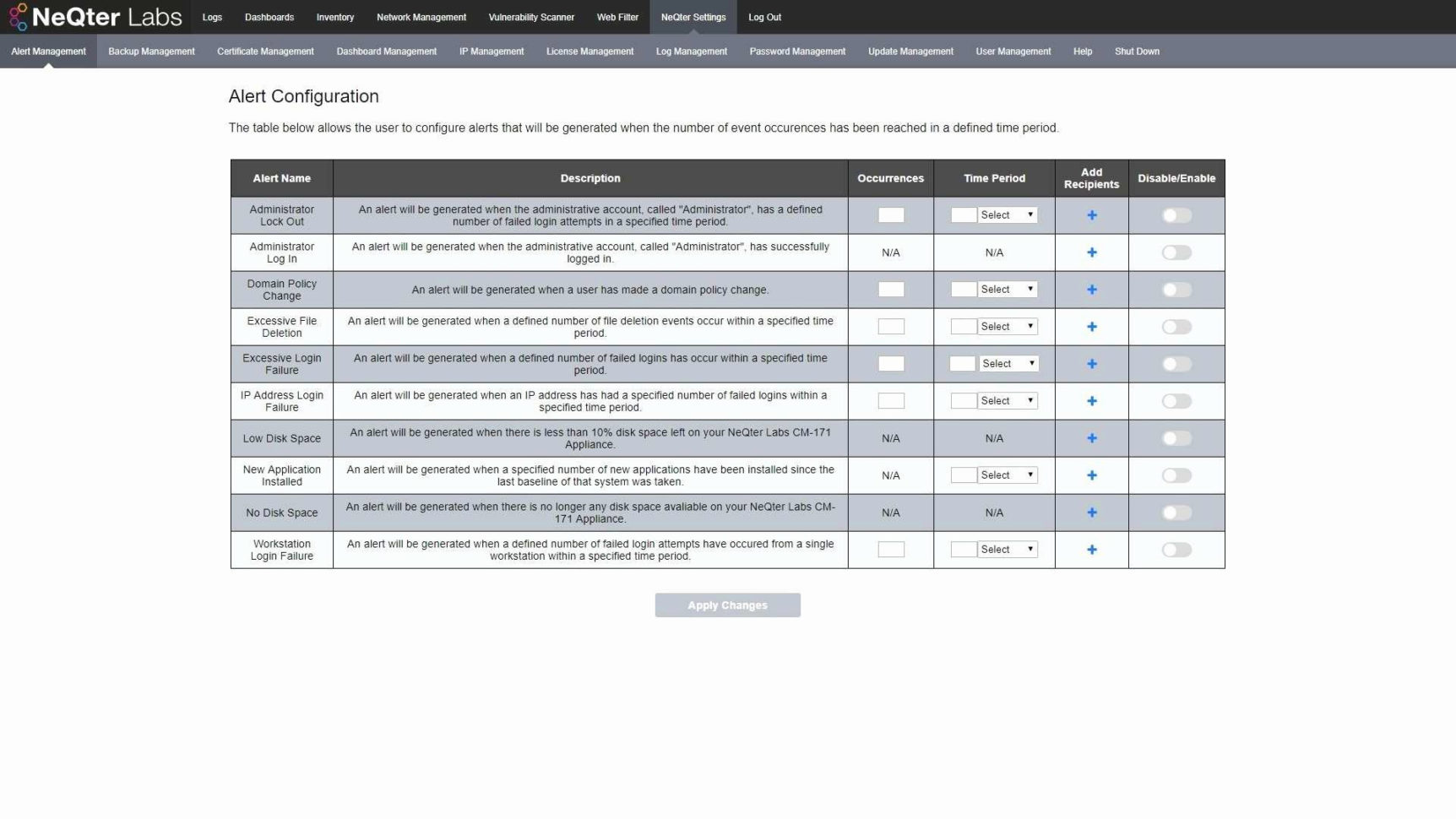Open the Web Filter section
Screen dimensions: 1456x819
617,17
